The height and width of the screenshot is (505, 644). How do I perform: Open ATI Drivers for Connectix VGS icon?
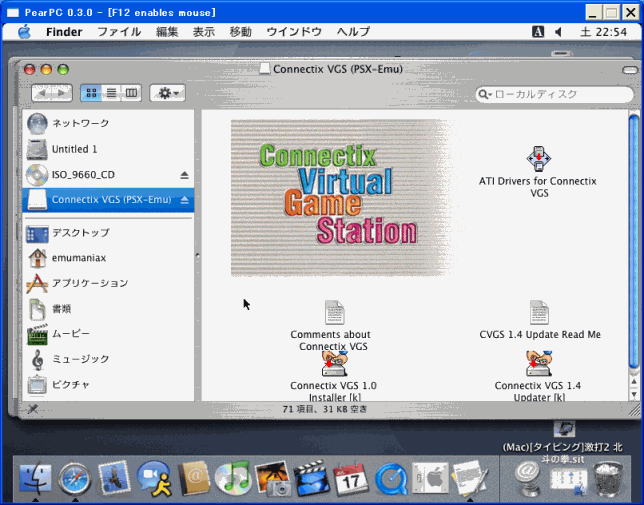[538, 159]
